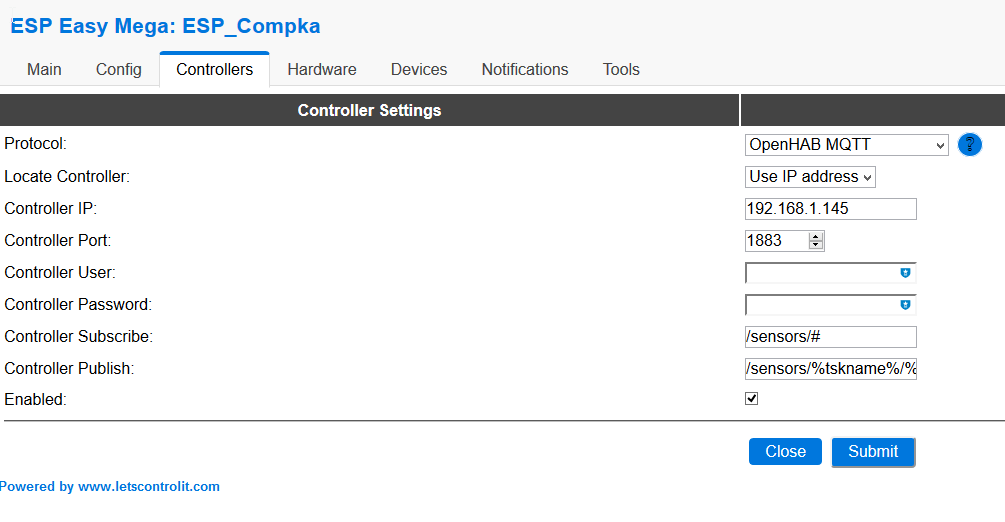Focus the Controller Subscribe input field
1005x522 pixels.
point(830,337)
